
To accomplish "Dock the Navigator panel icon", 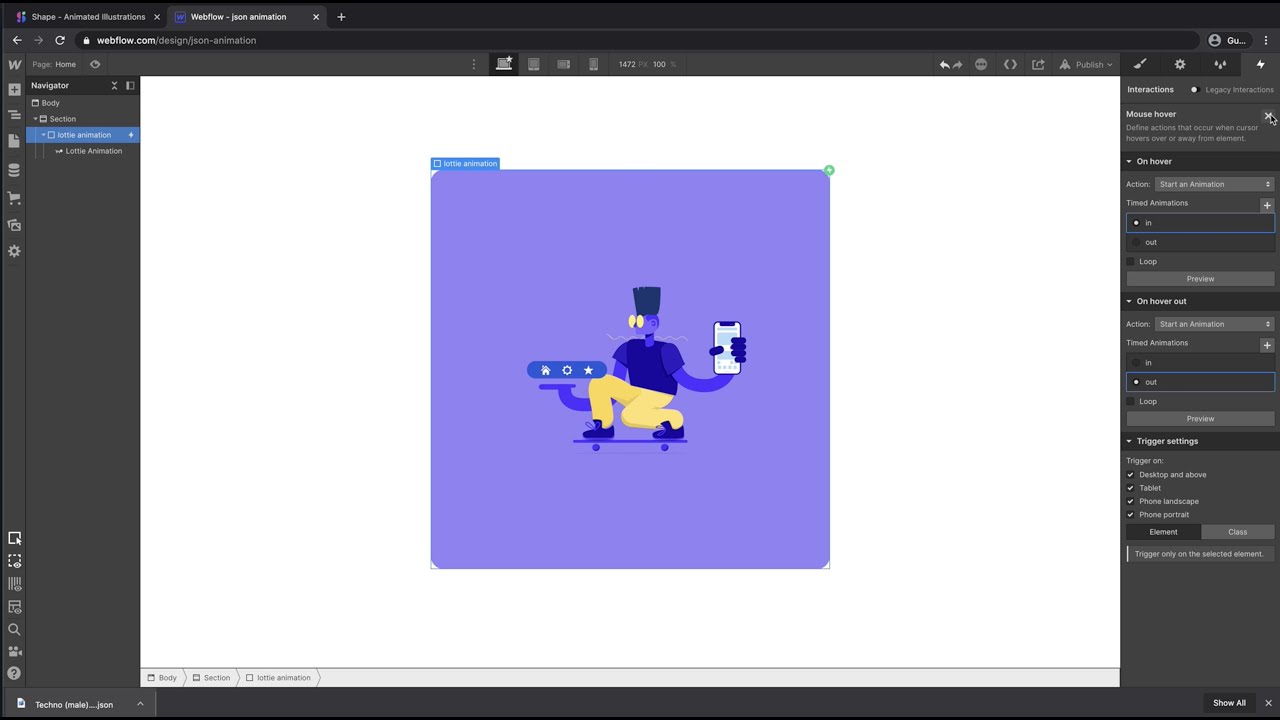I will [130, 85].
